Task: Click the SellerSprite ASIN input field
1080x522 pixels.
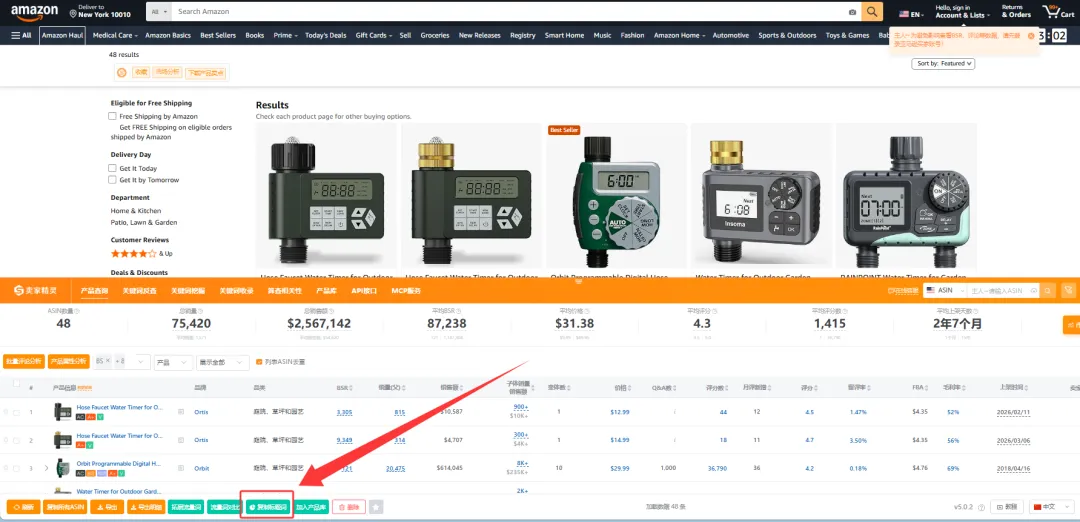Action: tap(1003, 291)
